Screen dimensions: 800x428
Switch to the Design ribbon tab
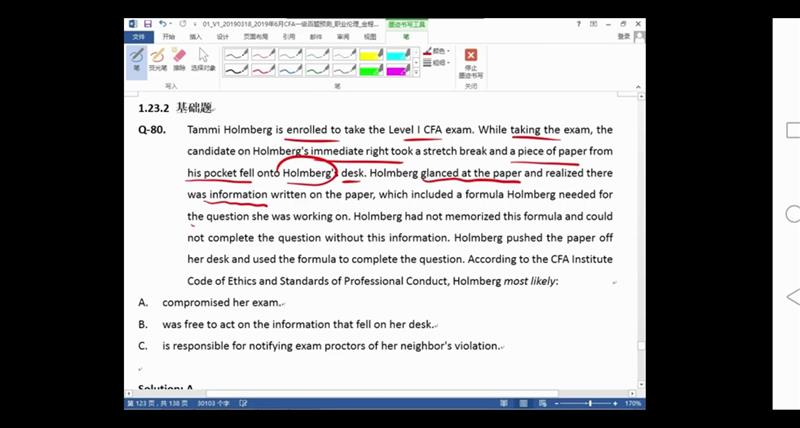(x=222, y=37)
